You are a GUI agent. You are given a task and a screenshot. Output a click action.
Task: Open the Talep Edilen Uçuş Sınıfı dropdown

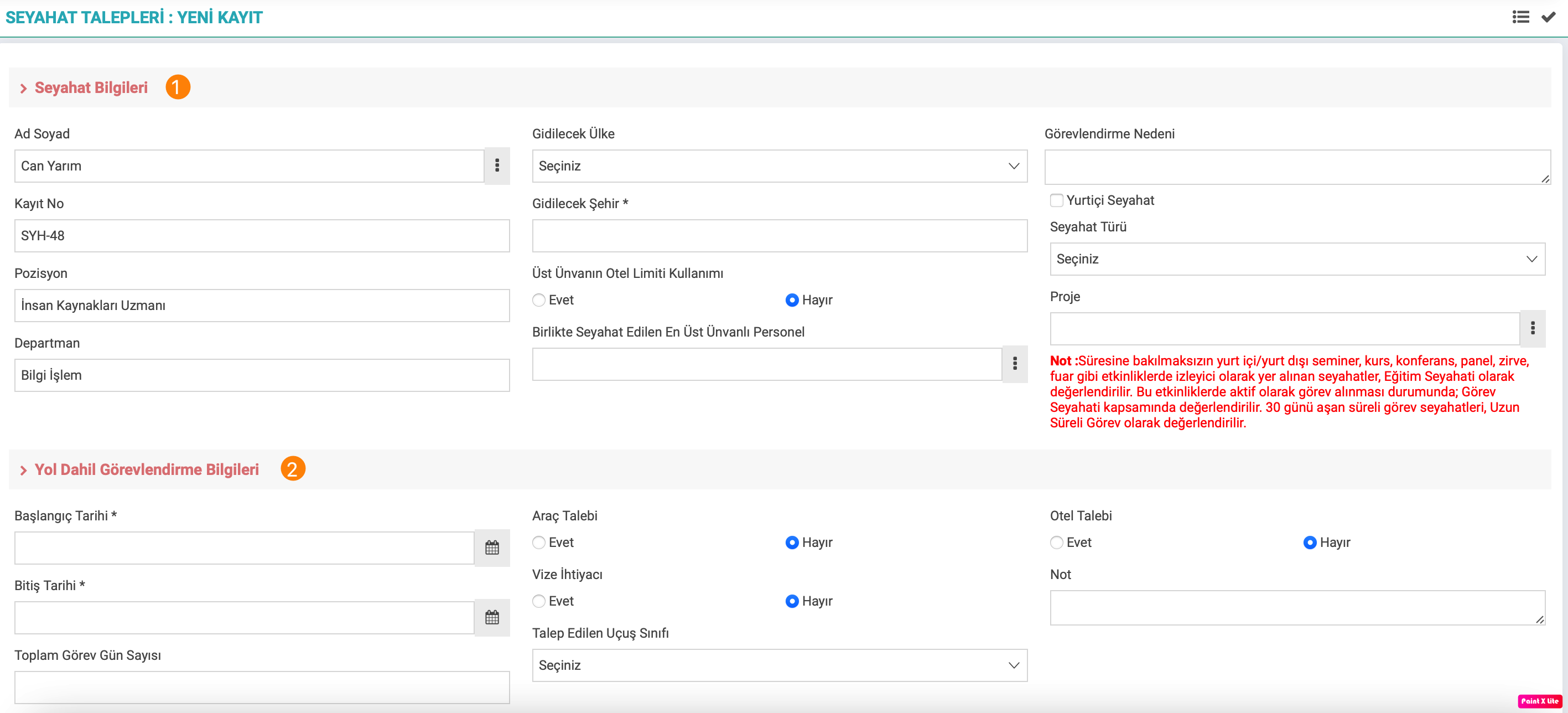[x=779, y=665]
